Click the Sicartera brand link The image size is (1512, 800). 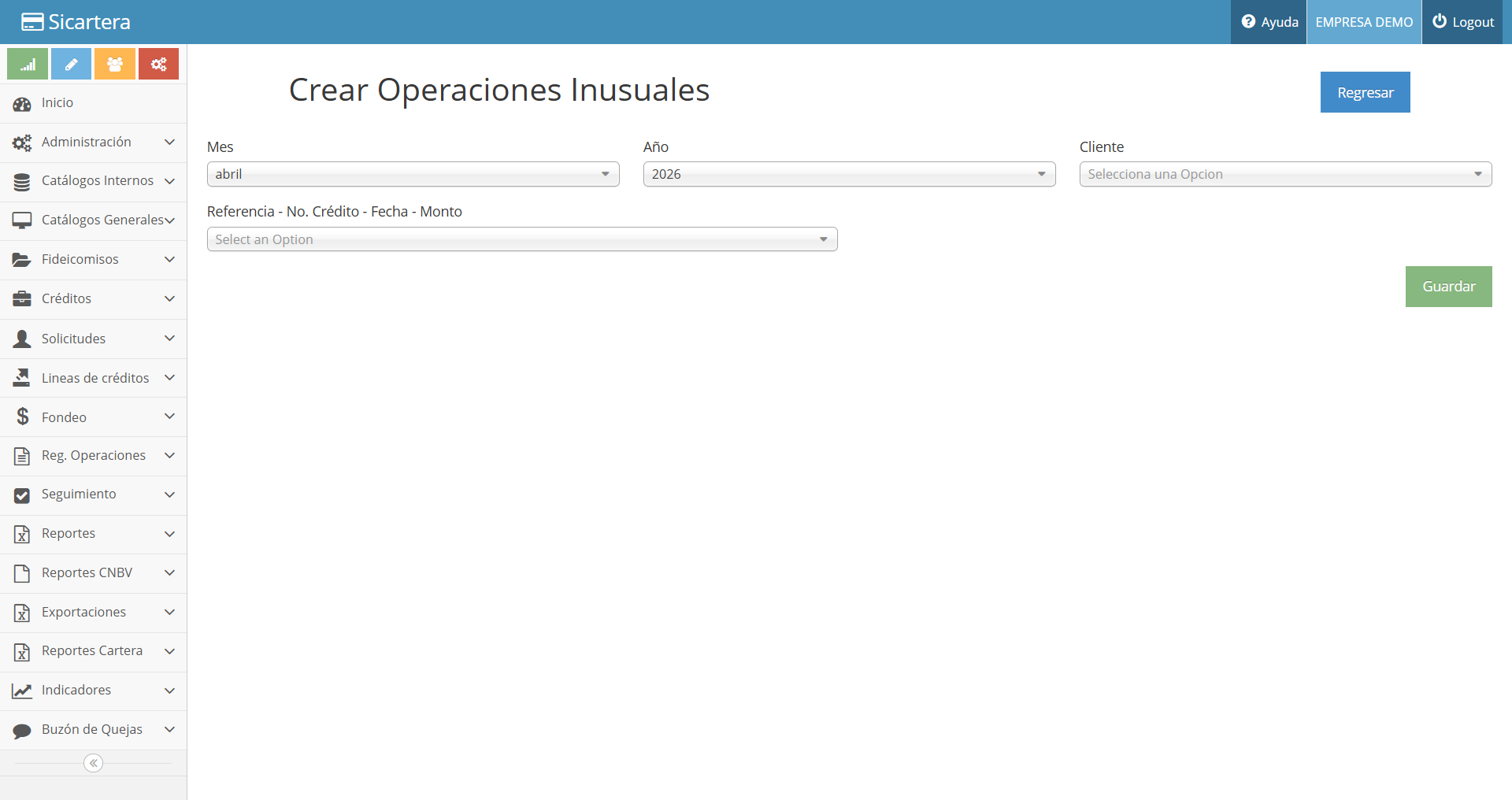tap(76, 22)
